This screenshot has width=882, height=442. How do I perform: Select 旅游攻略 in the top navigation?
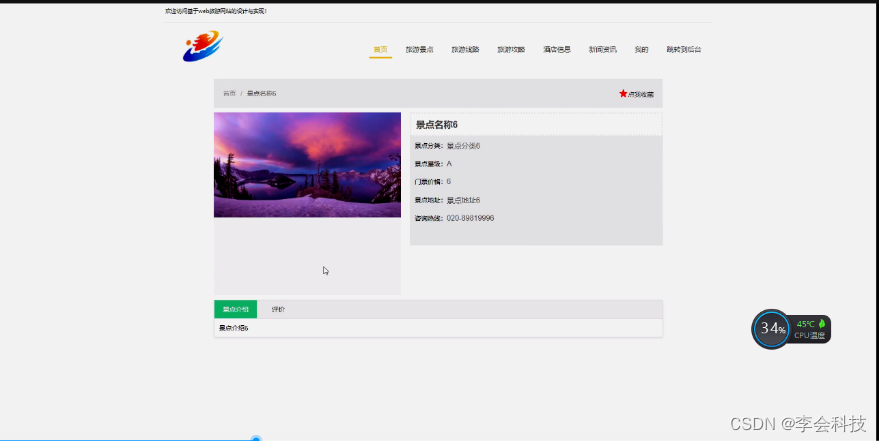511,49
